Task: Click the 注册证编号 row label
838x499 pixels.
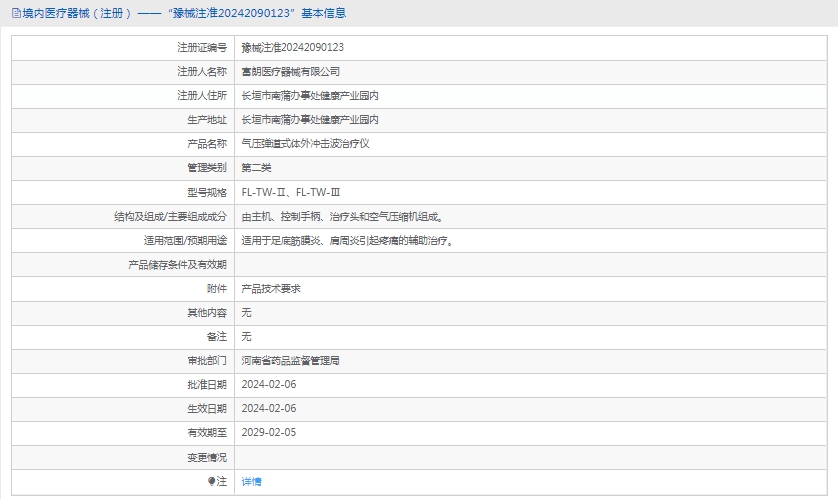Action: pyautogui.click(x=202, y=47)
